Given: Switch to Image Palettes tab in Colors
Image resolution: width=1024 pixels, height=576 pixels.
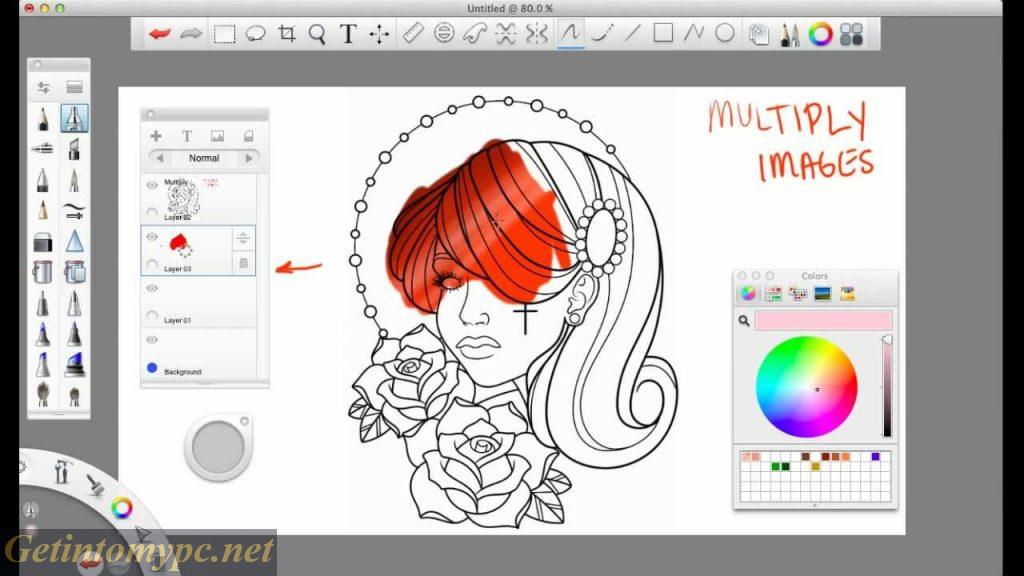Looking at the screenshot, I should click(822, 294).
